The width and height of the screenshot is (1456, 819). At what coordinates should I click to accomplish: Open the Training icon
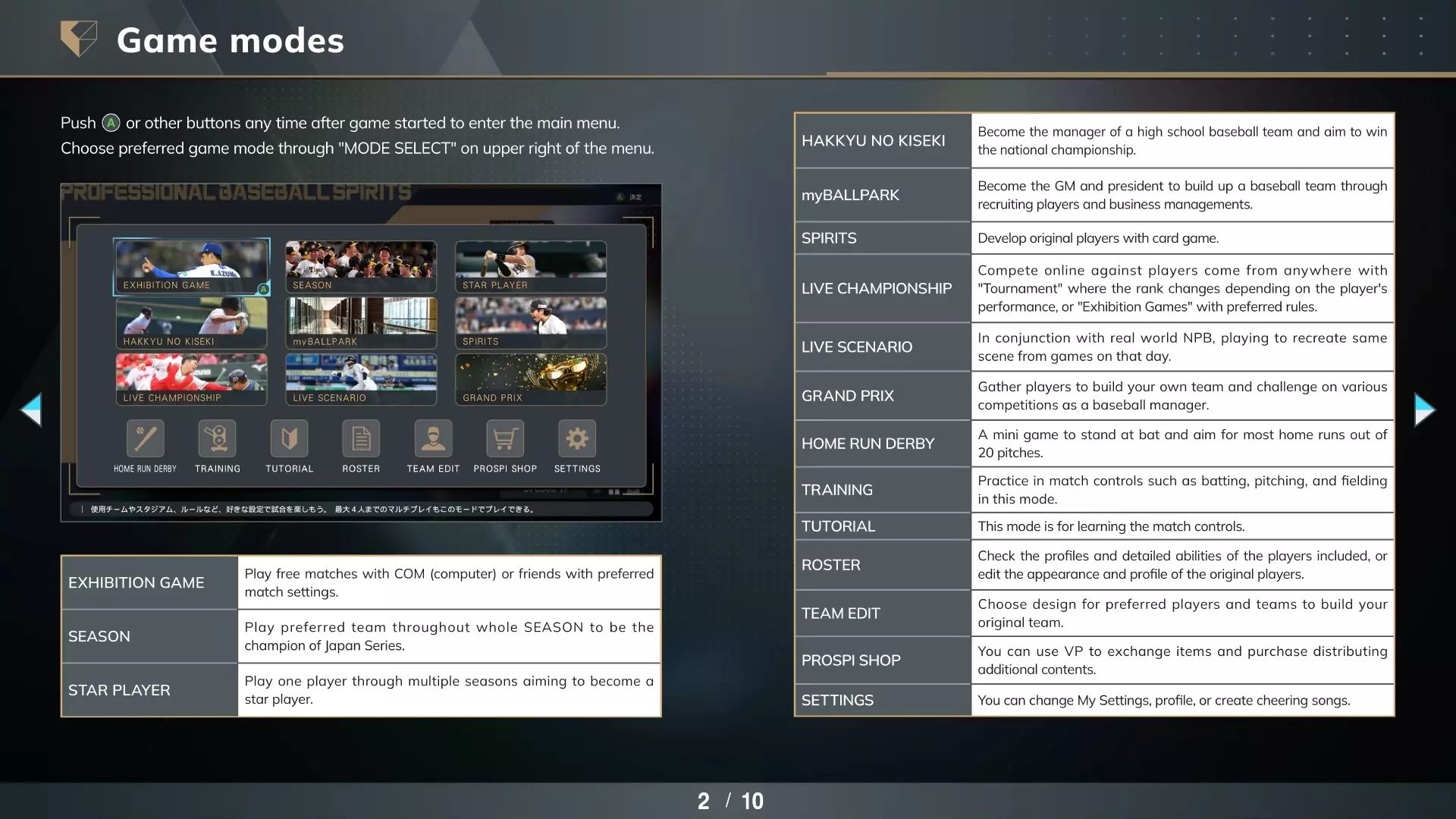point(217,438)
